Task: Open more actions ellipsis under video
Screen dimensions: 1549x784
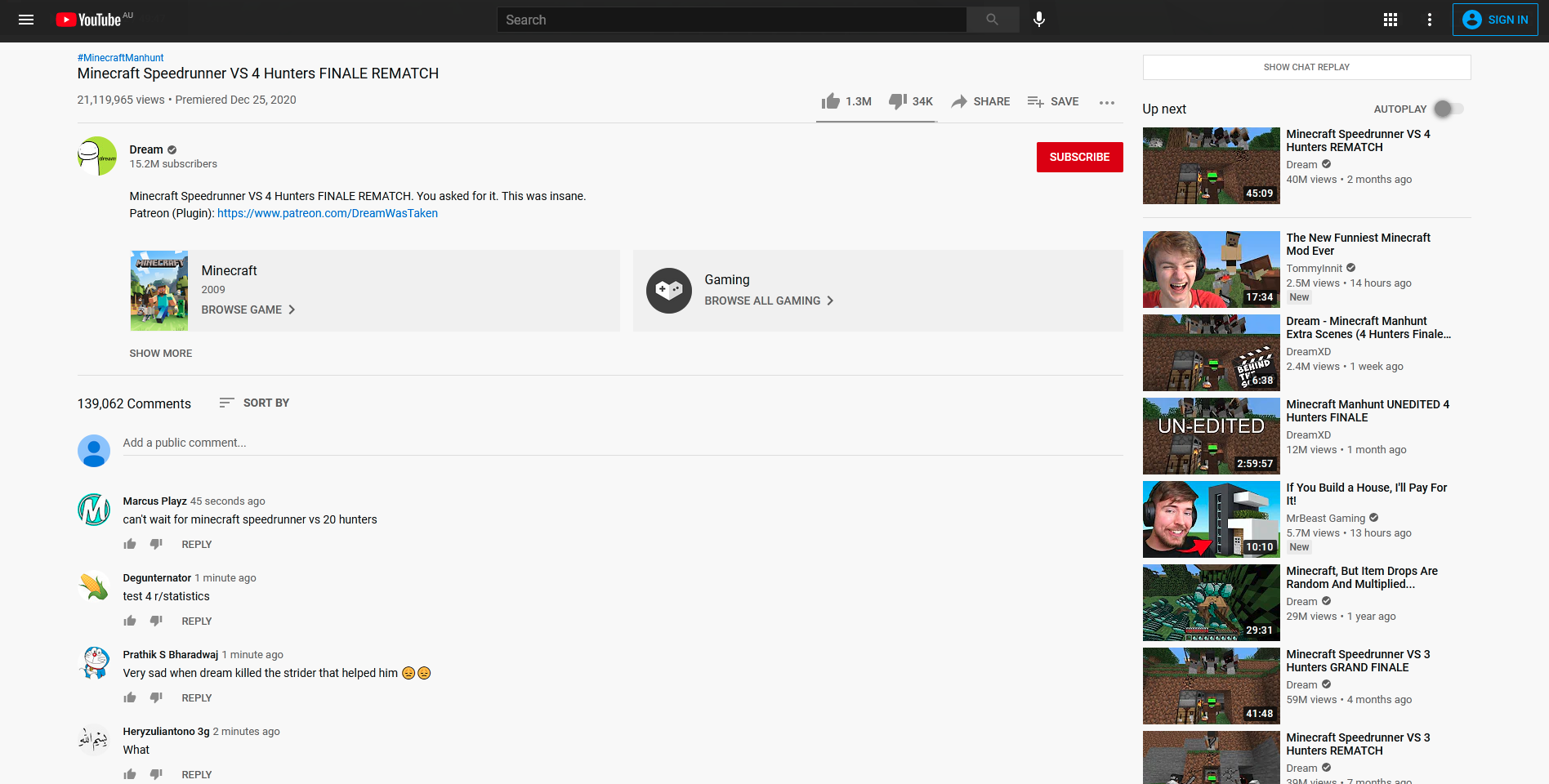Action: pos(1107,102)
